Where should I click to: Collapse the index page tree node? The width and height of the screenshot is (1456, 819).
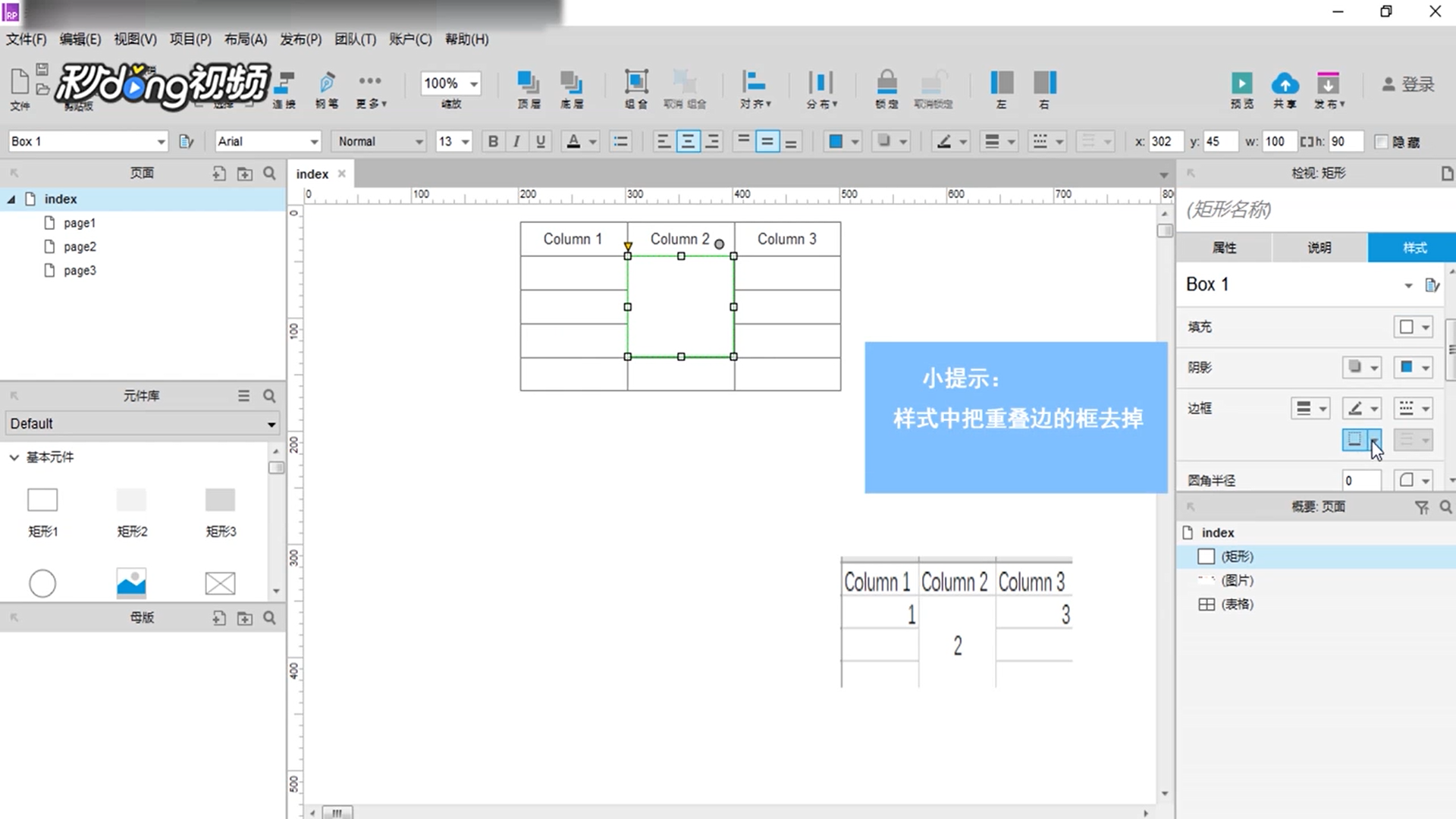tap(11, 199)
